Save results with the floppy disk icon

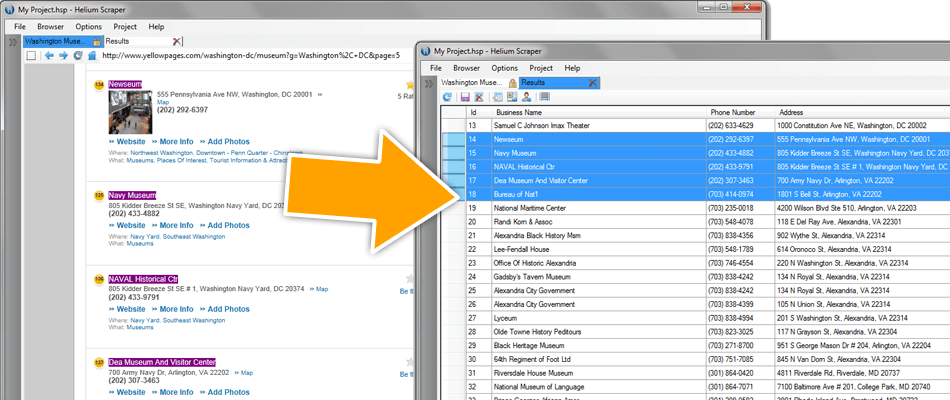[463, 97]
